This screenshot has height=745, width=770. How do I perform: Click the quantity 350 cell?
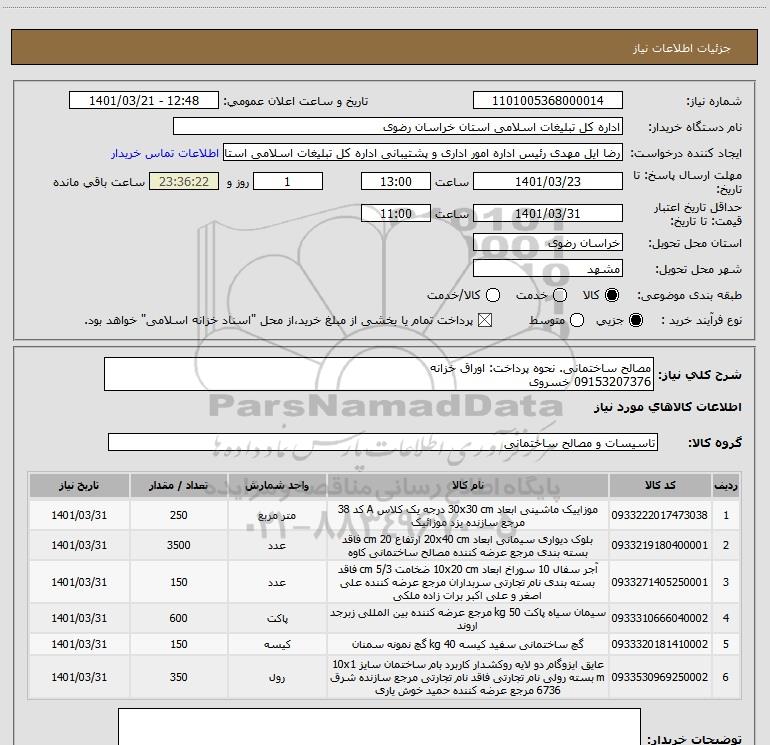[x=178, y=677]
